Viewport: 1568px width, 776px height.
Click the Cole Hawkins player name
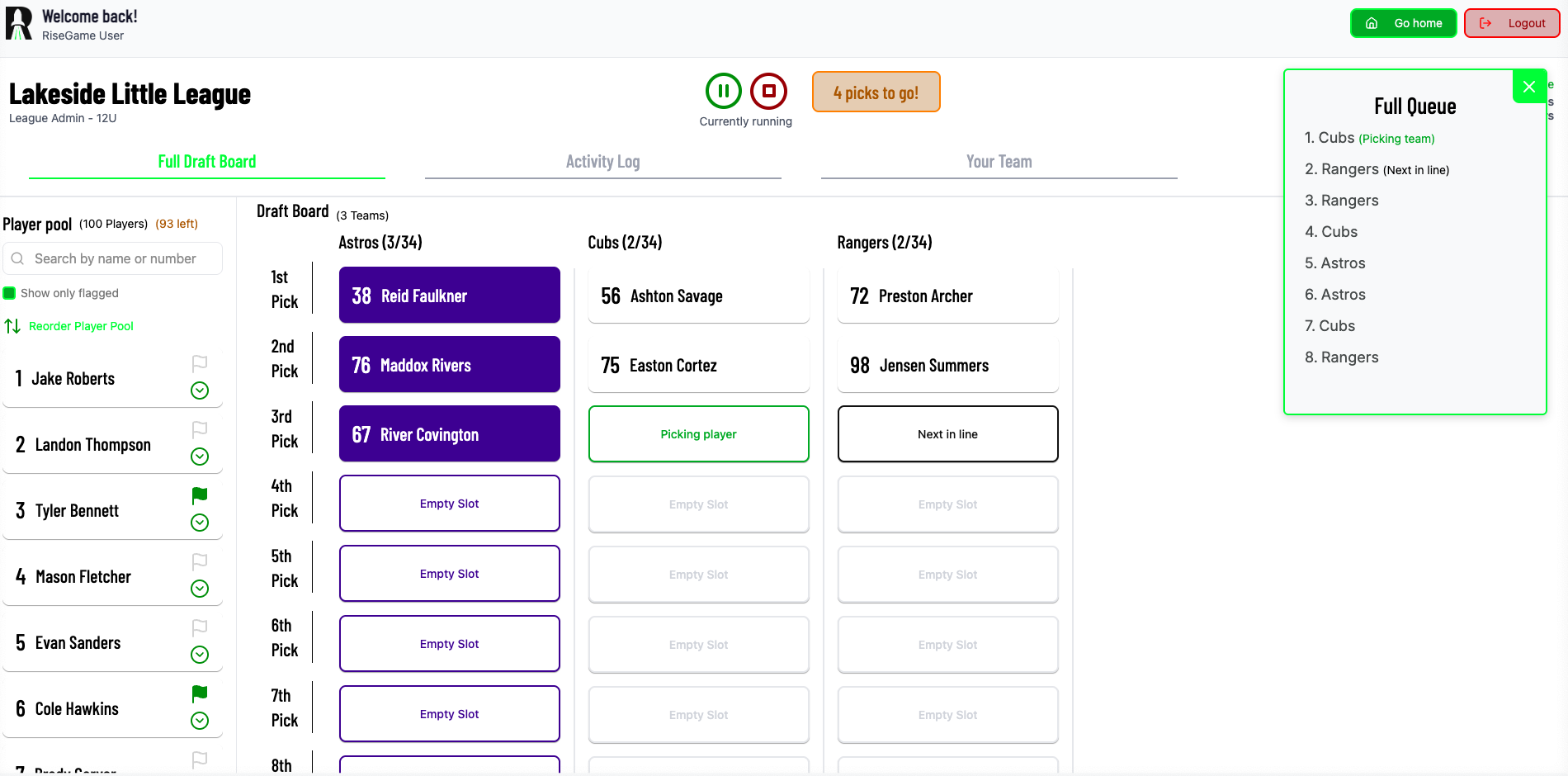pyautogui.click(x=77, y=709)
